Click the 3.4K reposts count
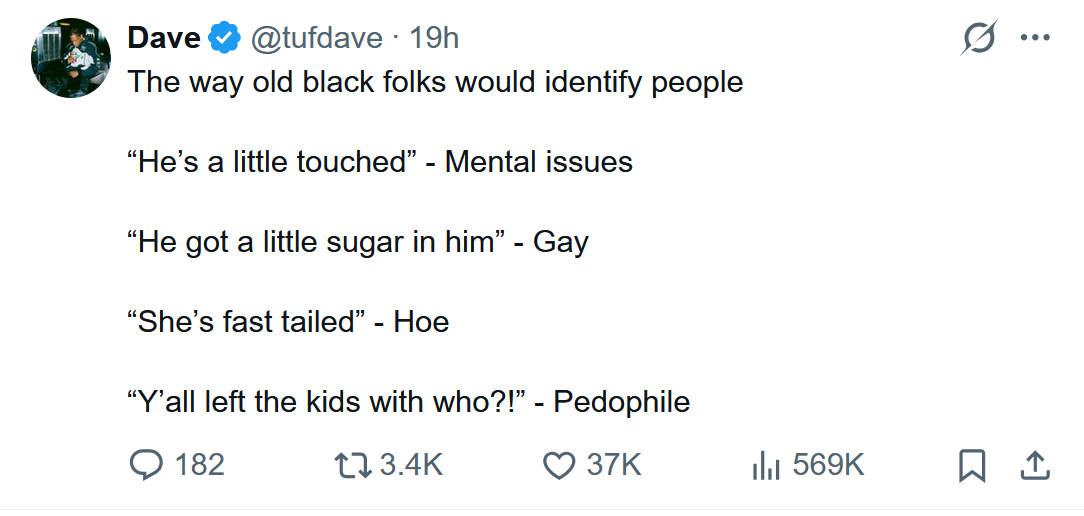The width and height of the screenshot is (1084, 516). point(410,464)
